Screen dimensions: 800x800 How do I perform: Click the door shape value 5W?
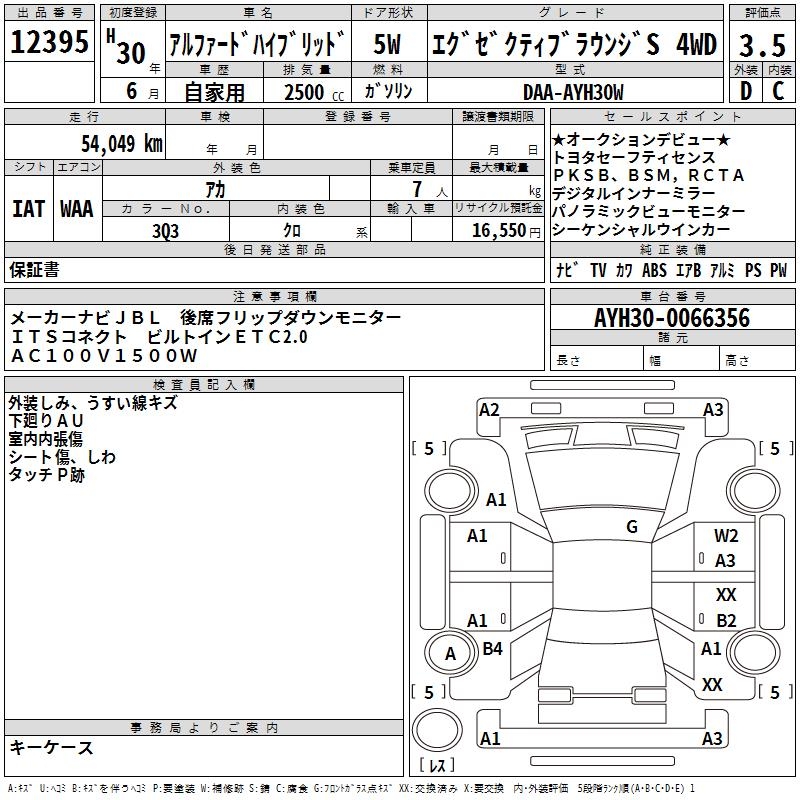388,44
